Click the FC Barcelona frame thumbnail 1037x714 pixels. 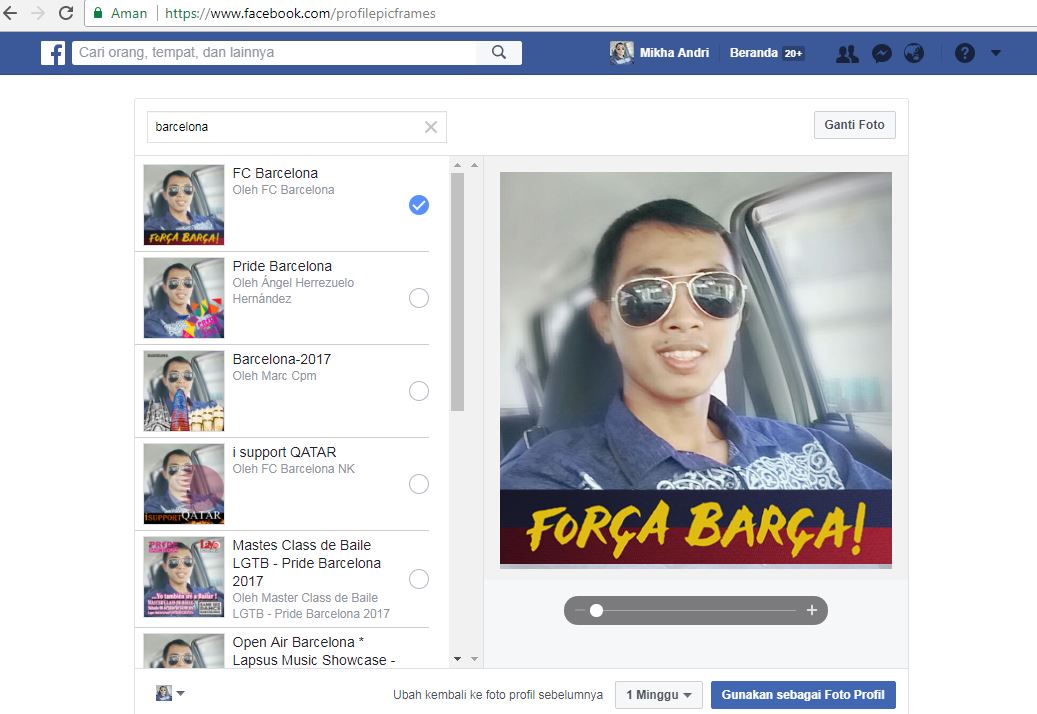pos(184,205)
